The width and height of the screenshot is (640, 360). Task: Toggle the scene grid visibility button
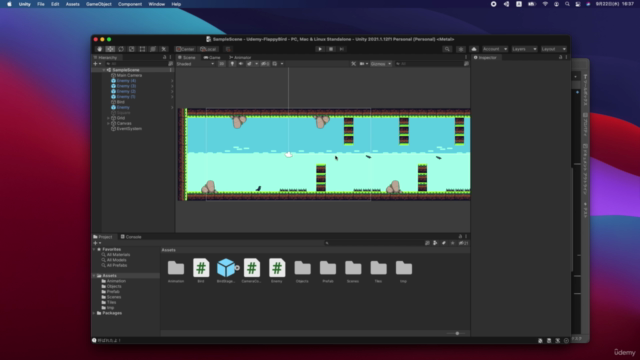pos(275,64)
